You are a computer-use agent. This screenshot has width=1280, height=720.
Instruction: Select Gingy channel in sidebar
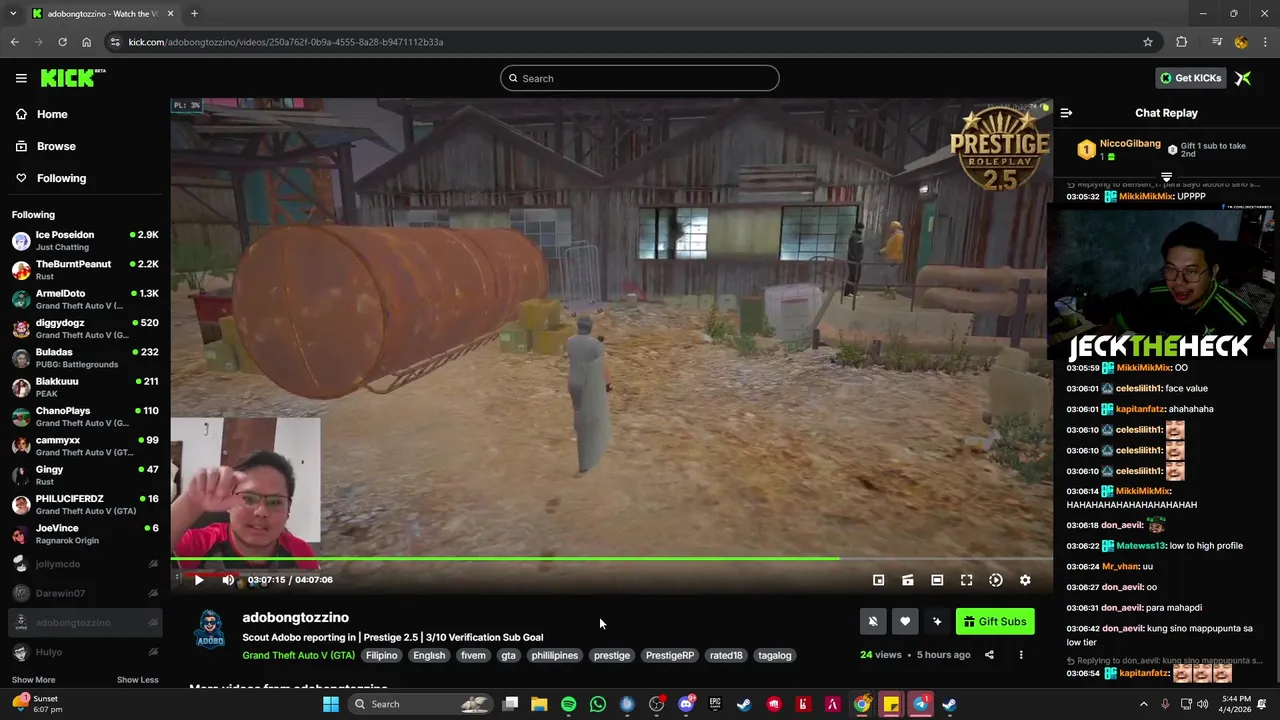pos(85,475)
